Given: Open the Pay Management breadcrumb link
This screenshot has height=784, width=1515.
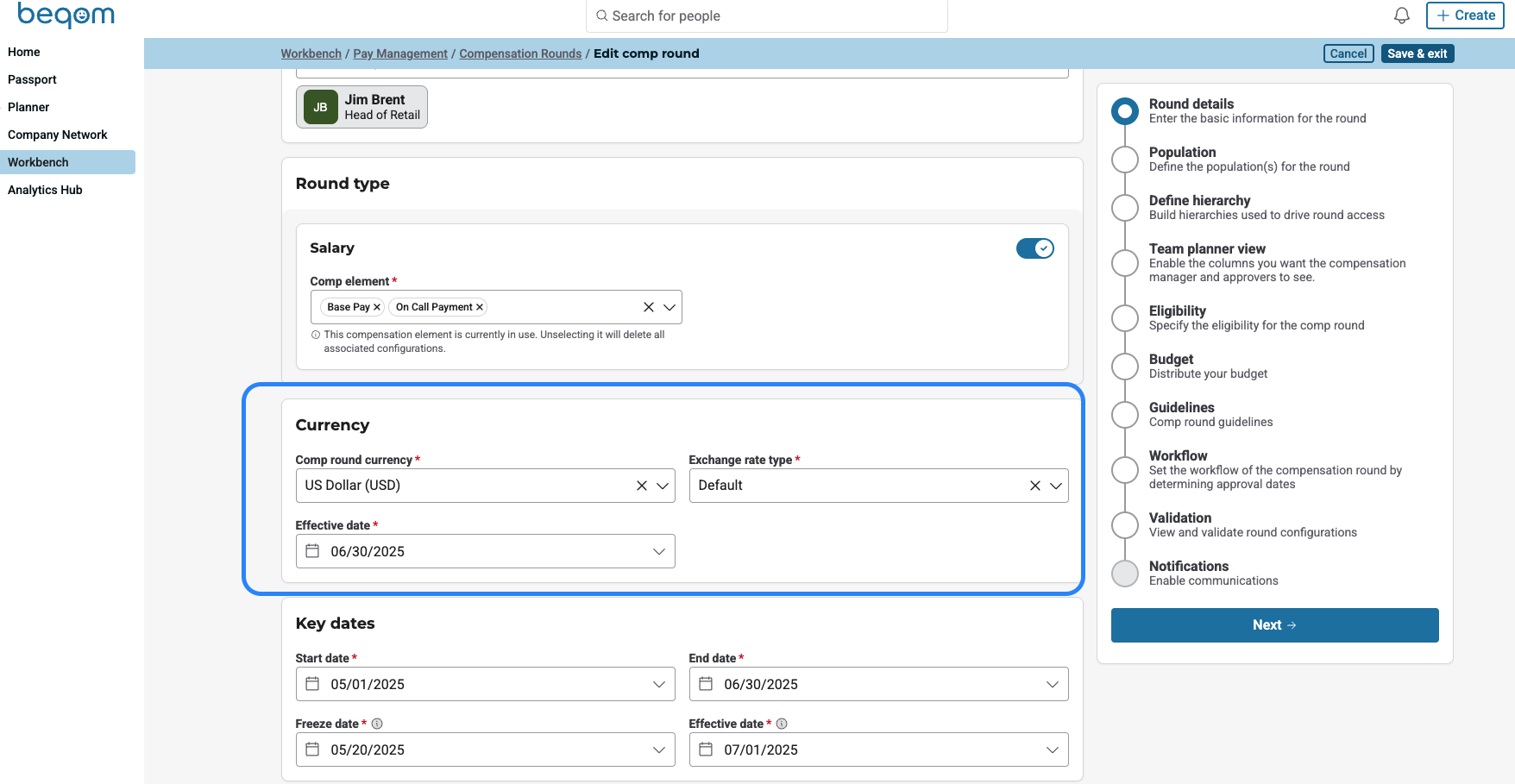Looking at the screenshot, I should point(400,53).
